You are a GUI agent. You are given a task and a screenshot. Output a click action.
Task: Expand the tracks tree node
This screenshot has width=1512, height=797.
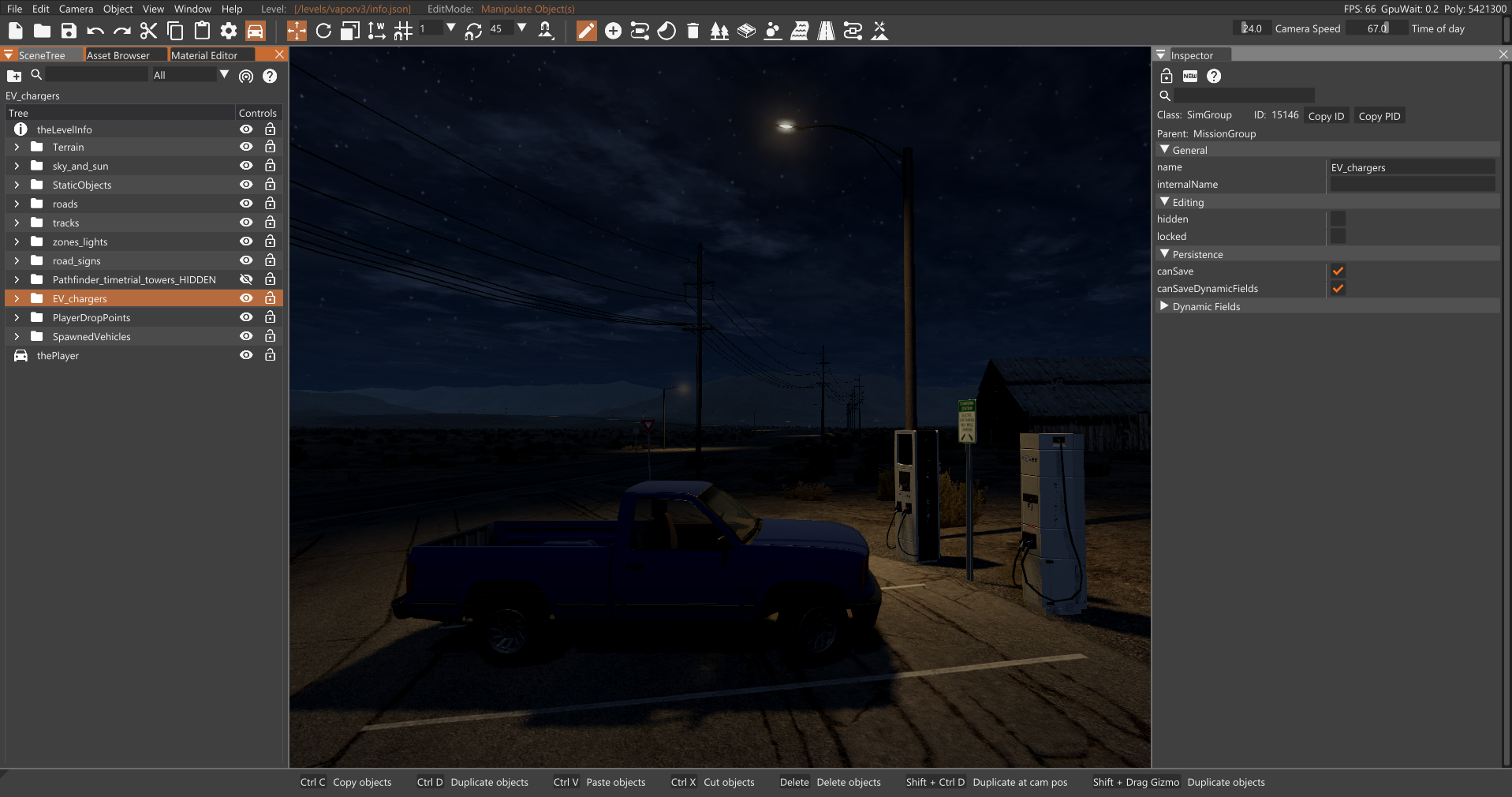coord(17,223)
